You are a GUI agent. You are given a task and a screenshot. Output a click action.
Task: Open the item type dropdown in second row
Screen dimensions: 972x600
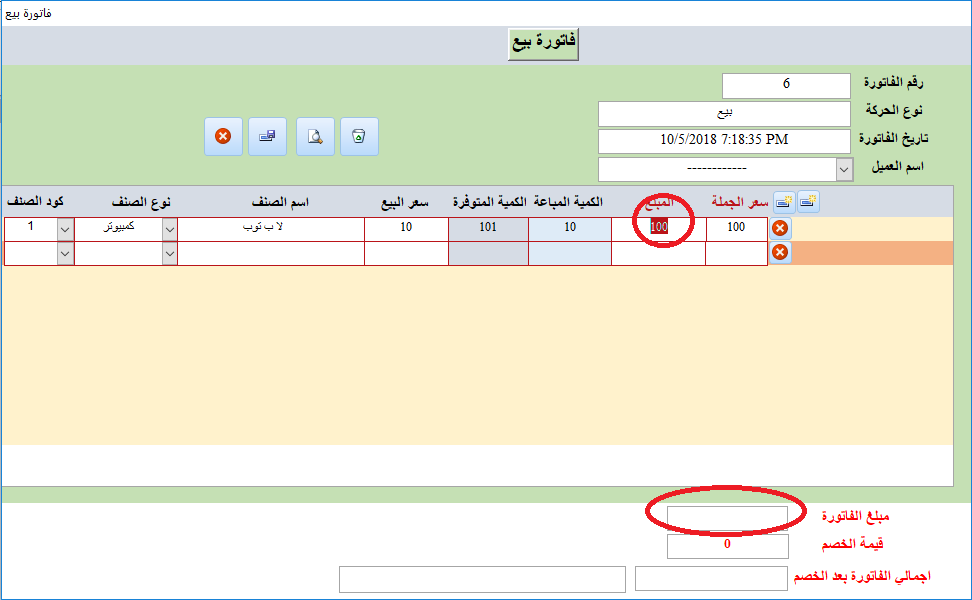(x=169, y=254)
